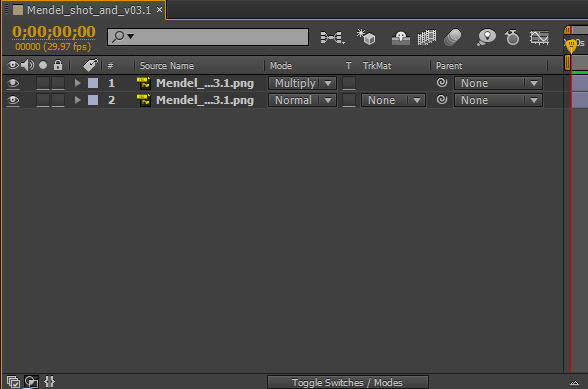Click the current time 0;00;00;00 display
This screenshot has height=389, width=588.
(x=54, y=32)
